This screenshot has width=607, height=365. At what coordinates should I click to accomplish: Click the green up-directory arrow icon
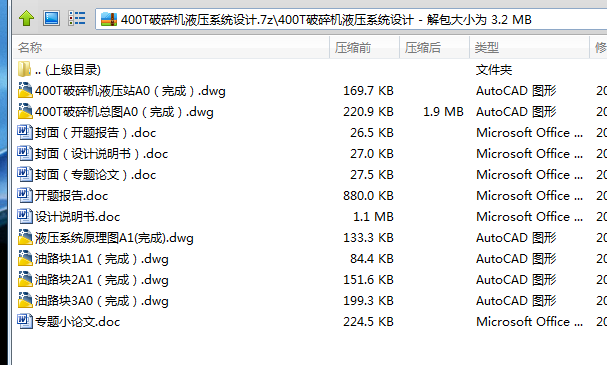pos(26,18)
